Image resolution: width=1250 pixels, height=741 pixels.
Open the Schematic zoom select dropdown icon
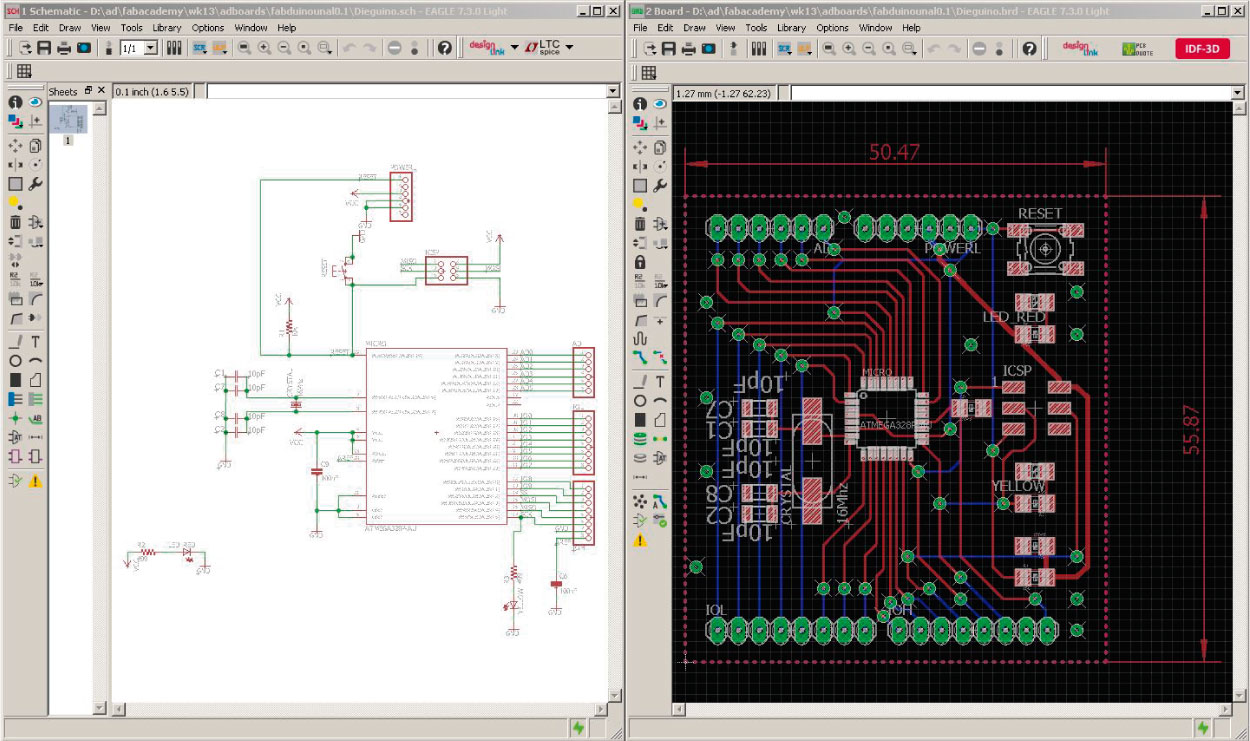[325, 47]
